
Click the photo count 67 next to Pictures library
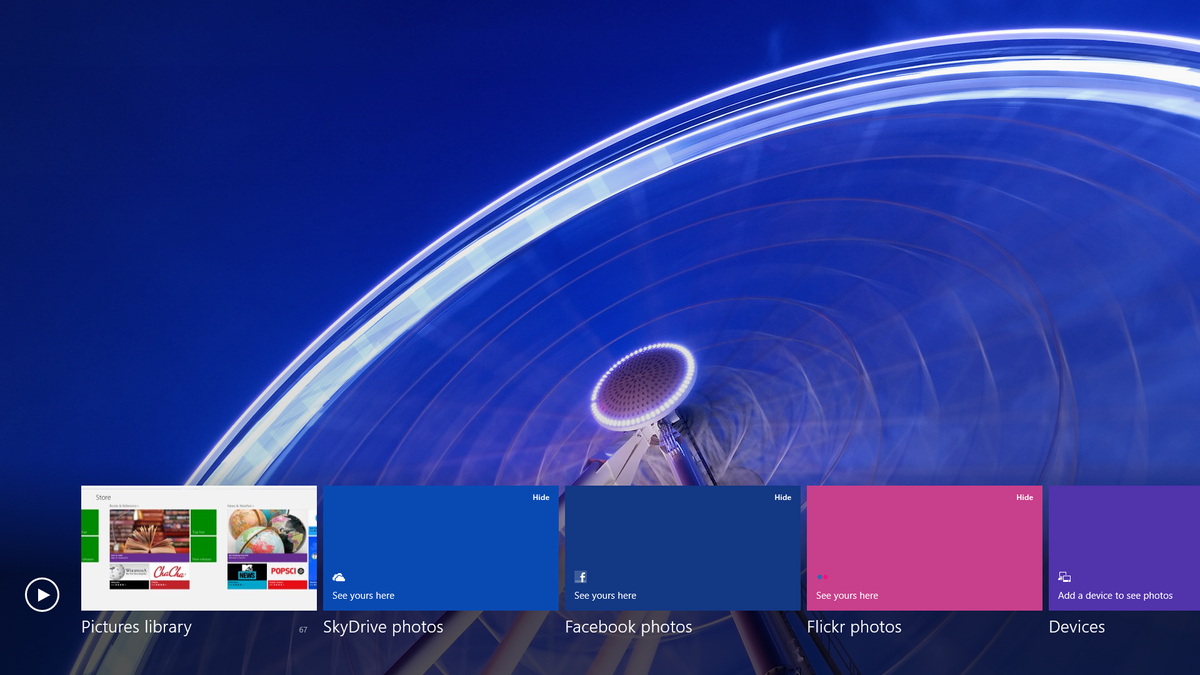coord(302,628)
